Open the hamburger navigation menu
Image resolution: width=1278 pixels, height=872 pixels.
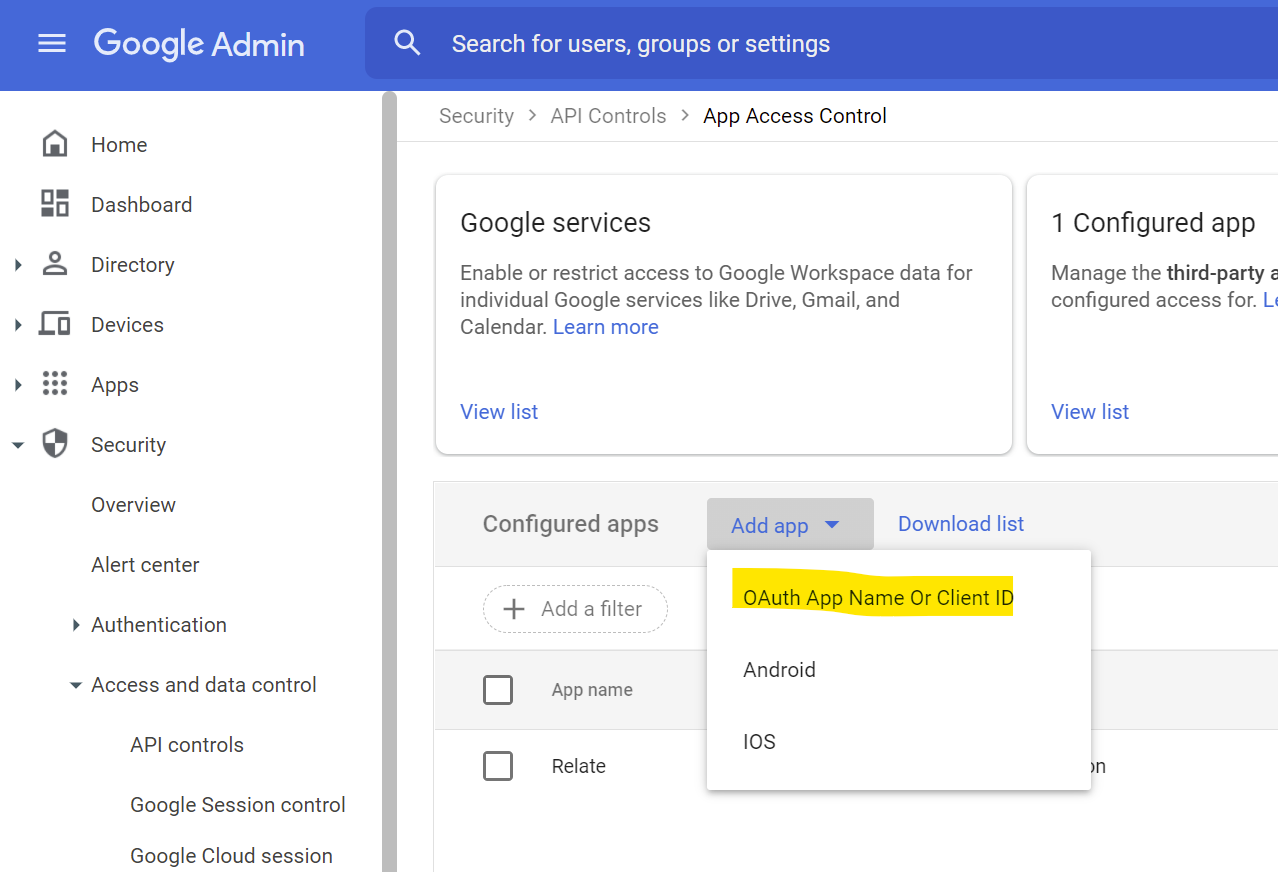click(51, 43)
